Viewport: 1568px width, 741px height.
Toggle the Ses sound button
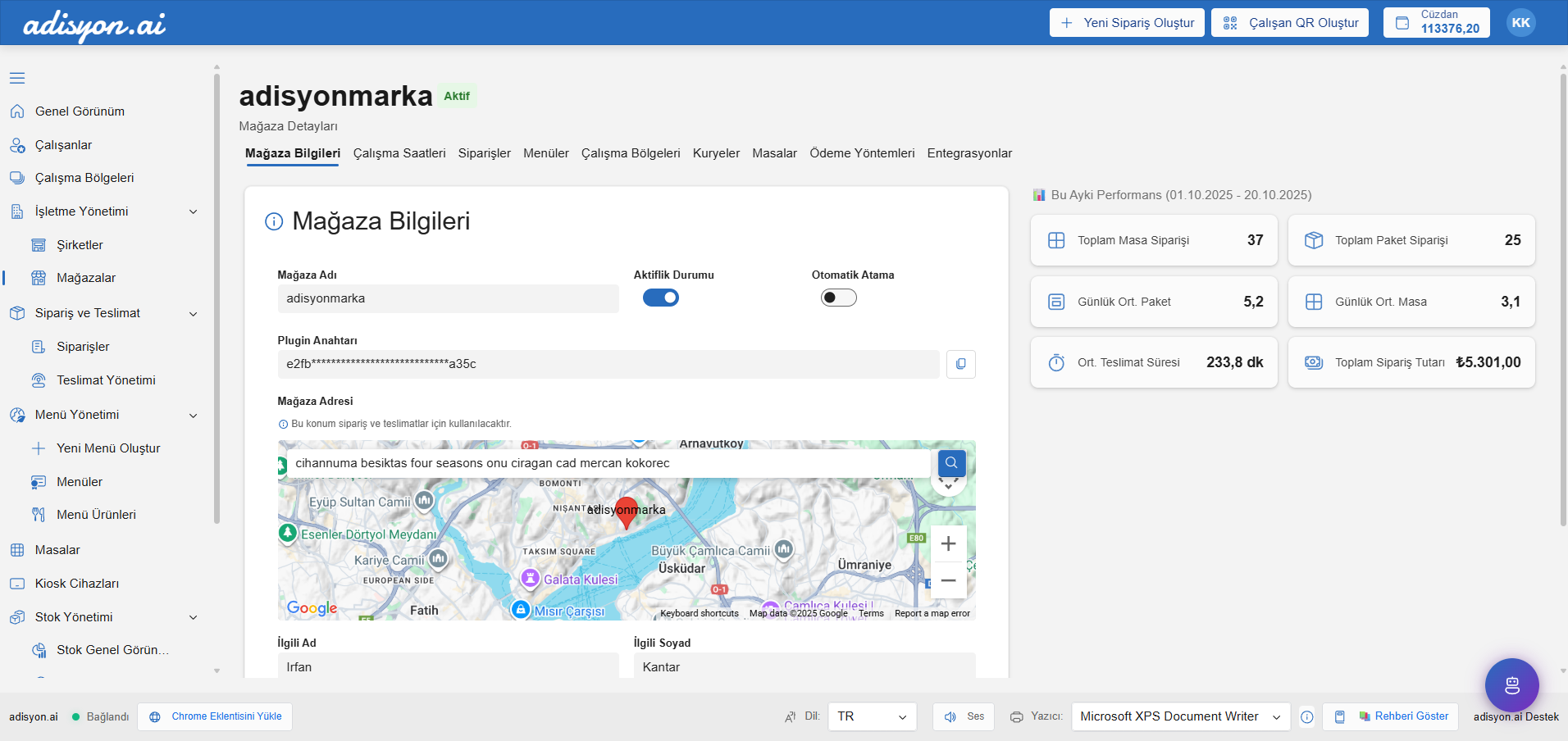click(x=964, y=716)
